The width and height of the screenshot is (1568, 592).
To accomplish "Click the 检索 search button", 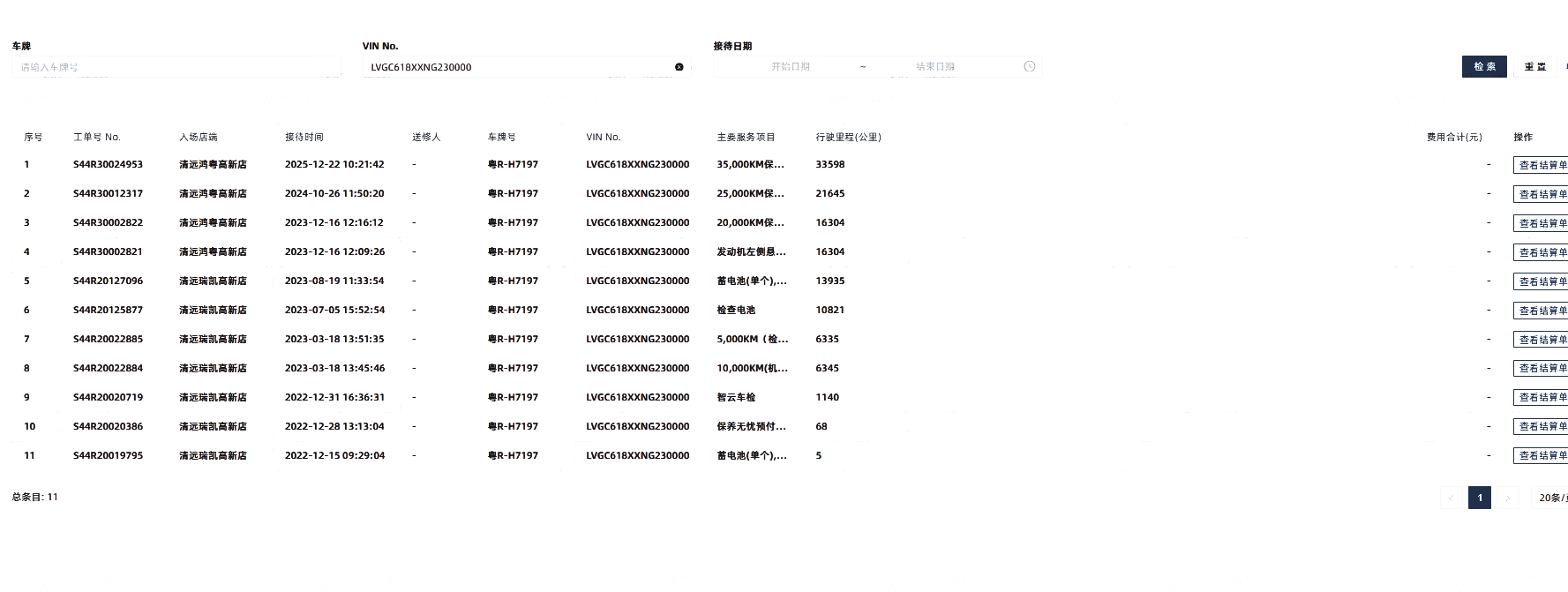I will 1483,67.
